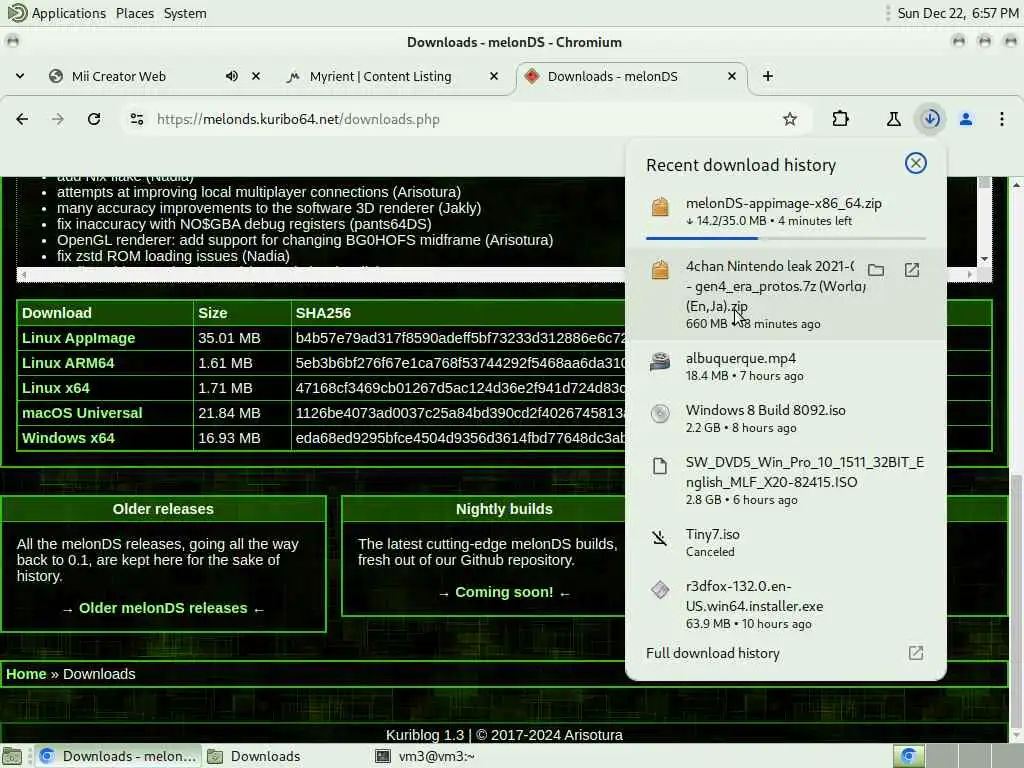Download the Linux x64 build
The height and width of the screenshot is (768, 1024).
[x=56, y=388]
